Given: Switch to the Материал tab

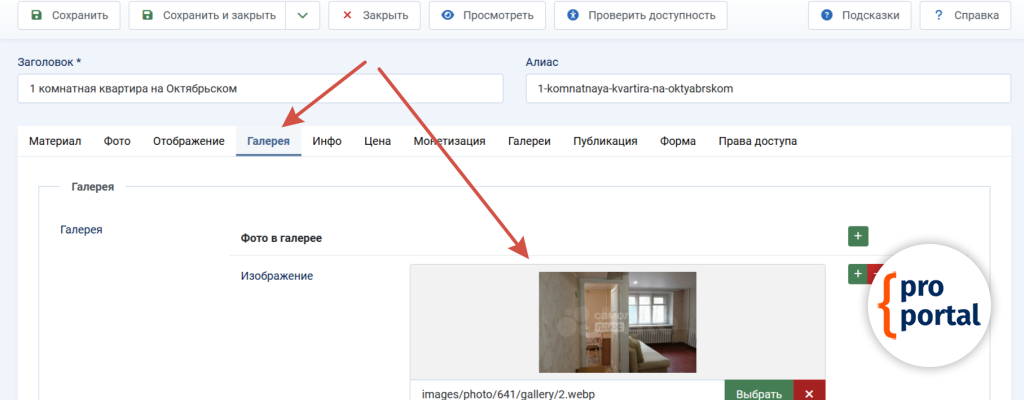Looking at the screenshot, I should tap(55, 141).
